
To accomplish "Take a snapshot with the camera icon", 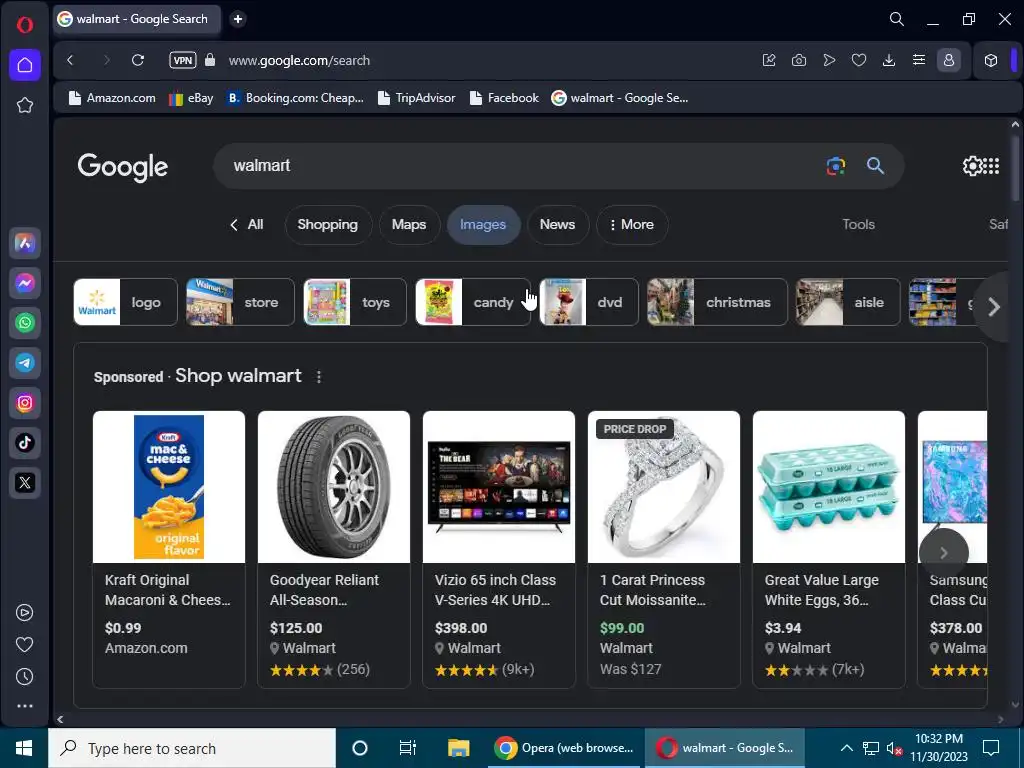I will [799, 60].
